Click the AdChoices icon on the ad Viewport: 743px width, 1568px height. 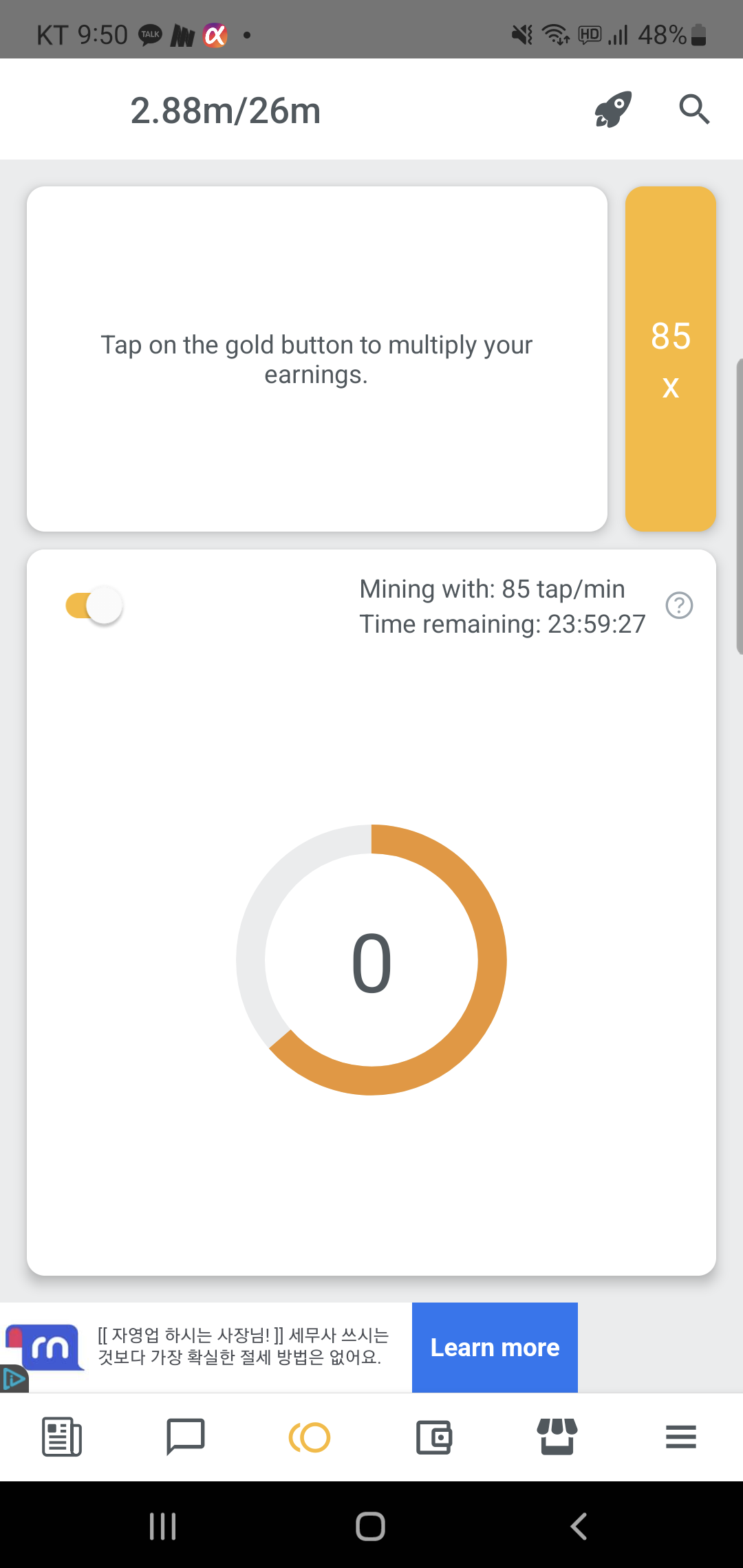[13, 1379]
